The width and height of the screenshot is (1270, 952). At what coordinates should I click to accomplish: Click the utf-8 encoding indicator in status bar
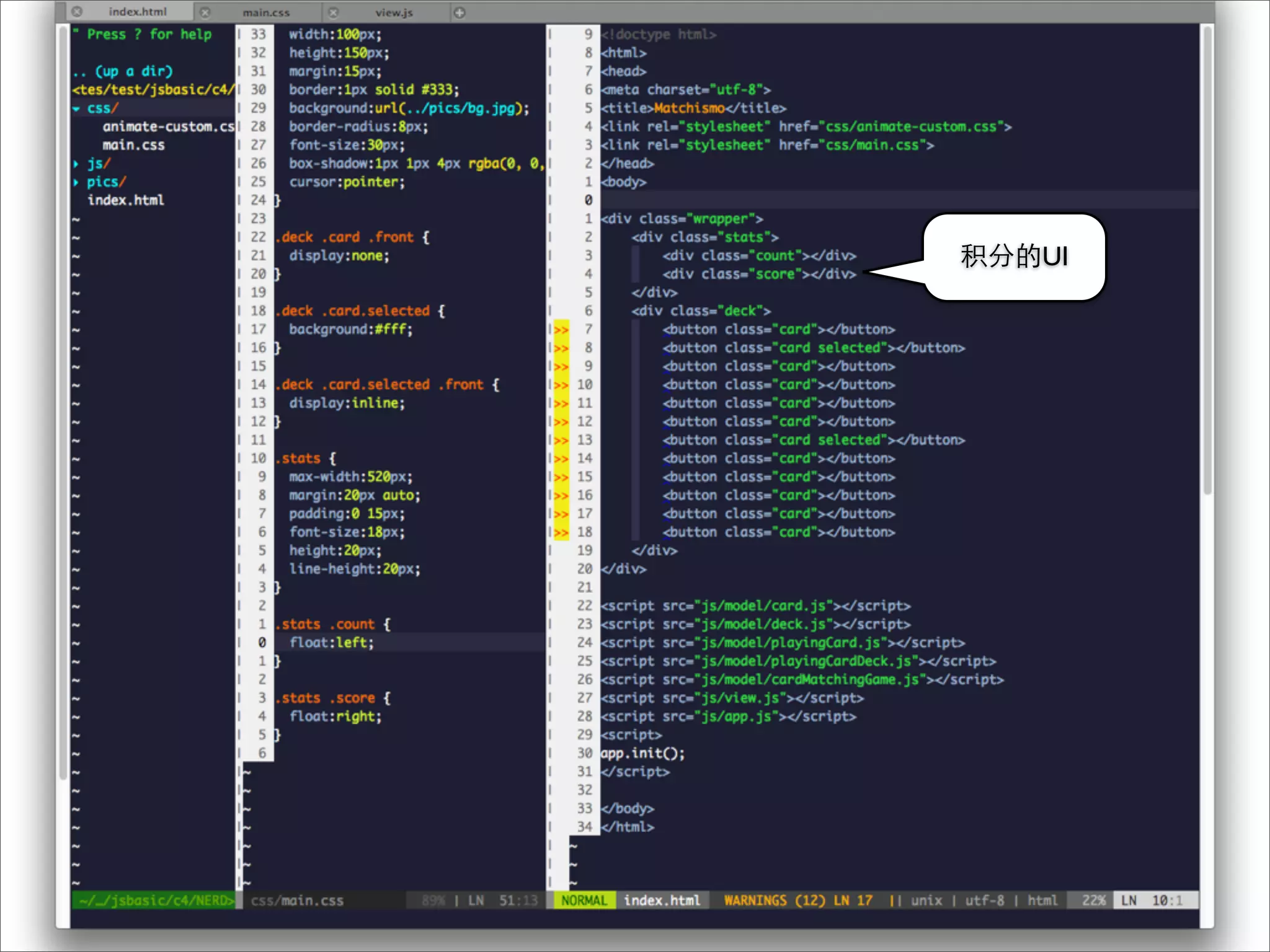point(984,901)
